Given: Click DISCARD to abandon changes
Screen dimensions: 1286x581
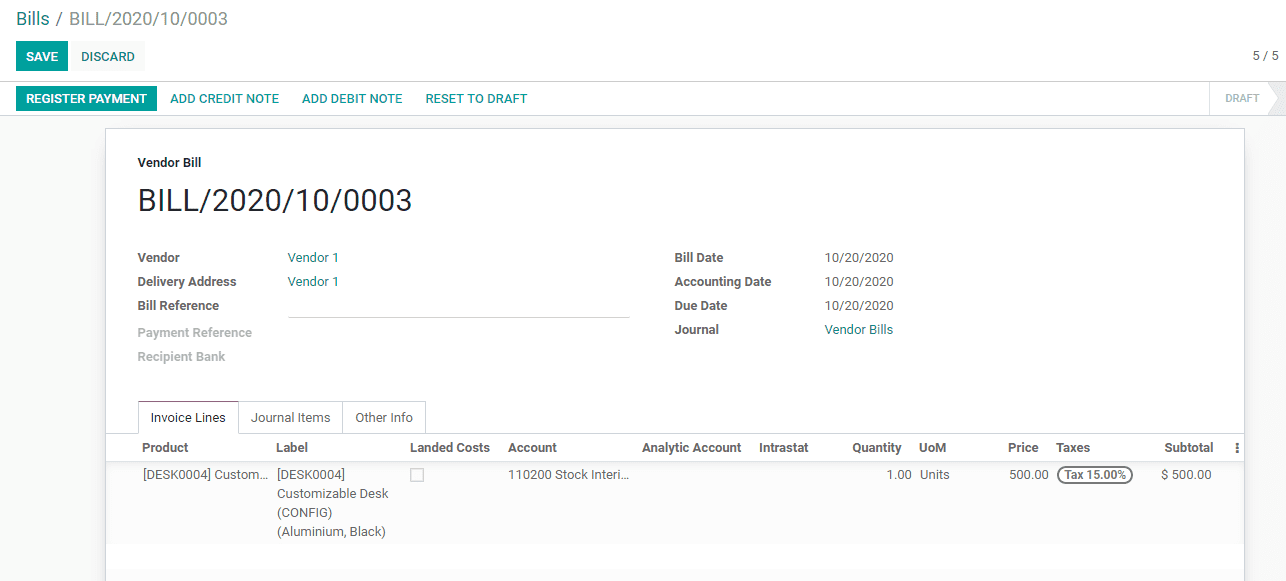Looking at the screenshot, I should point(107,56).
